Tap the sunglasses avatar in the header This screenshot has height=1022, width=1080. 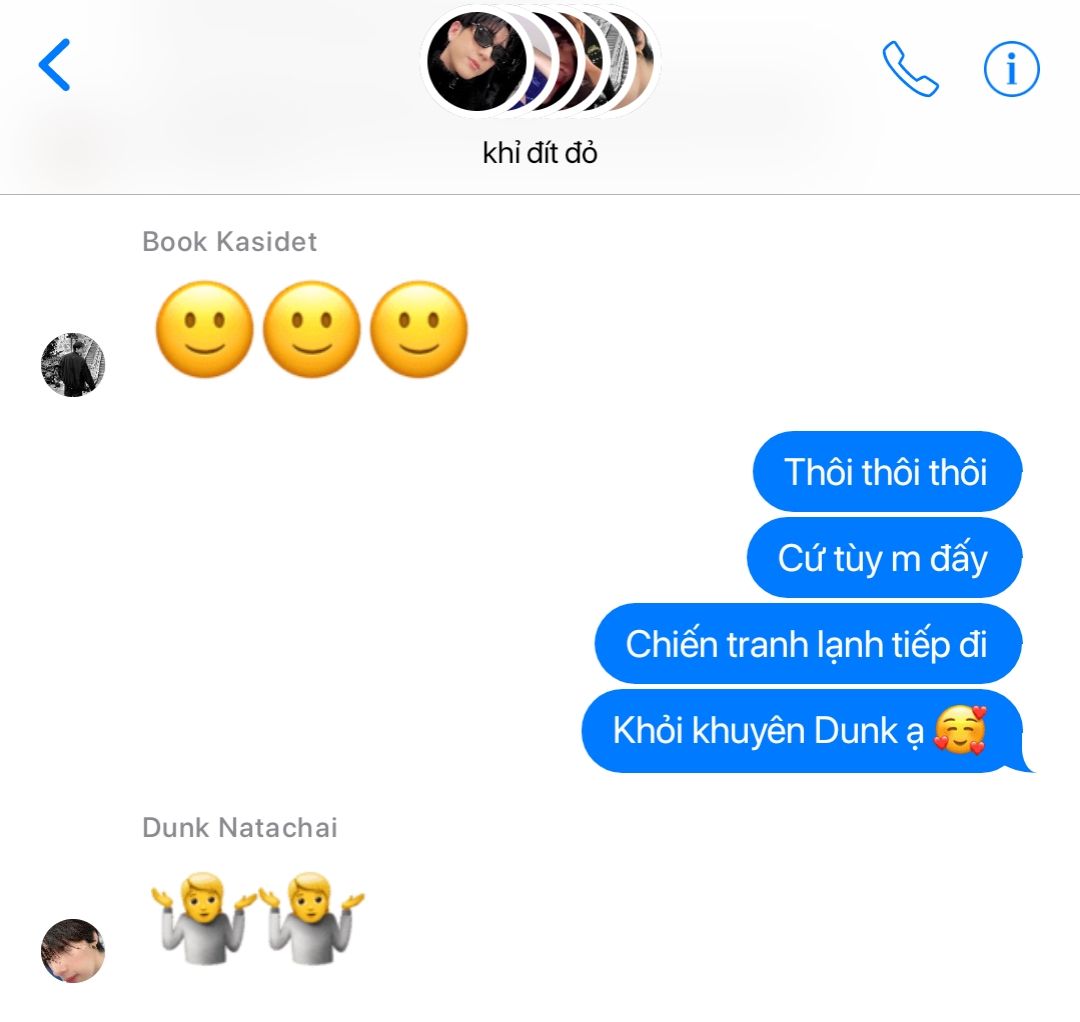[x=477, y=61]
